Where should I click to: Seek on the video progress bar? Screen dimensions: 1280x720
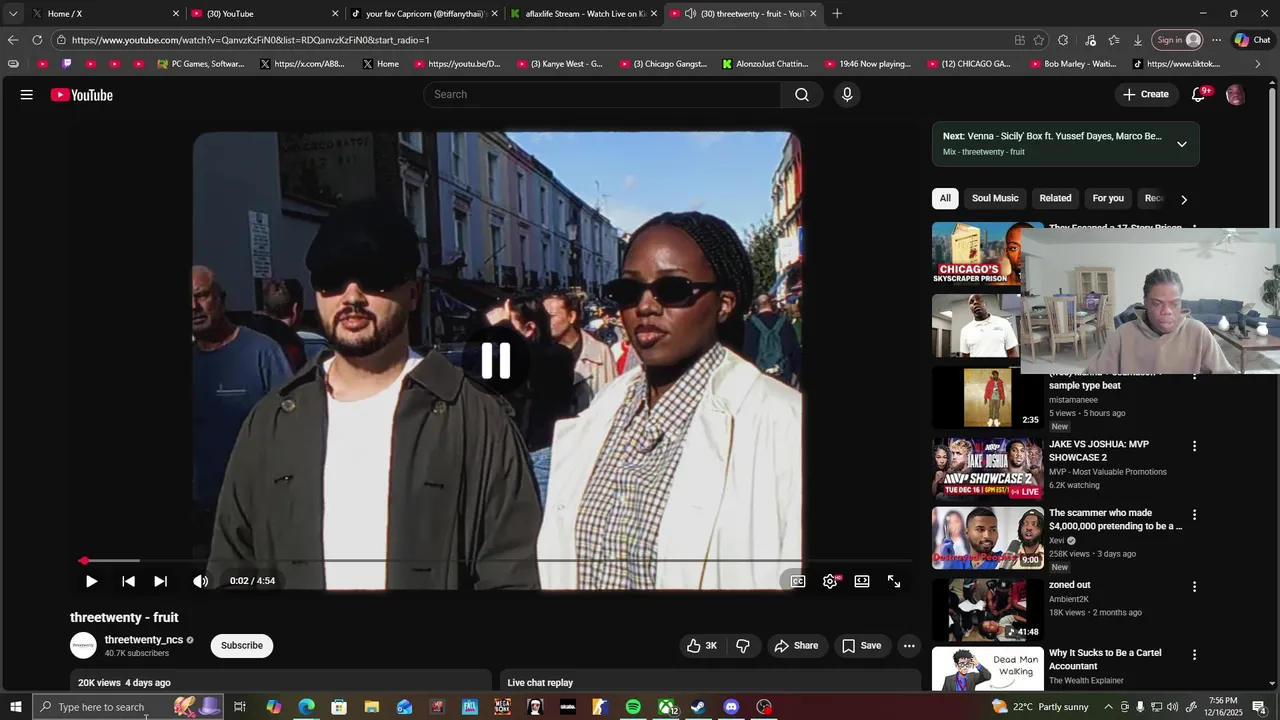[495, 561]
